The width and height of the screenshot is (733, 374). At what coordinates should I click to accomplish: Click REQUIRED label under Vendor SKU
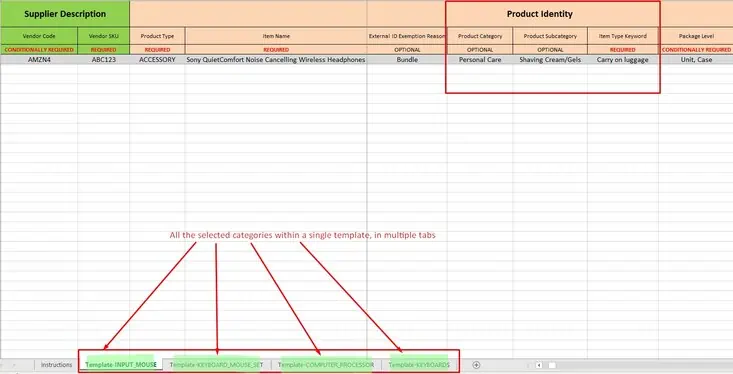point(103,50)
